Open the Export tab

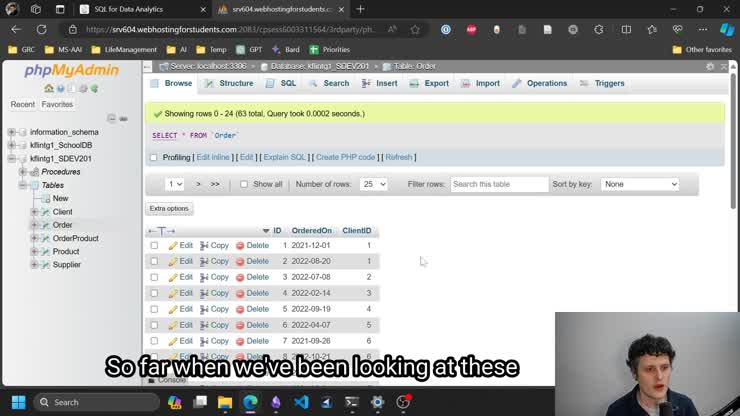429,84
